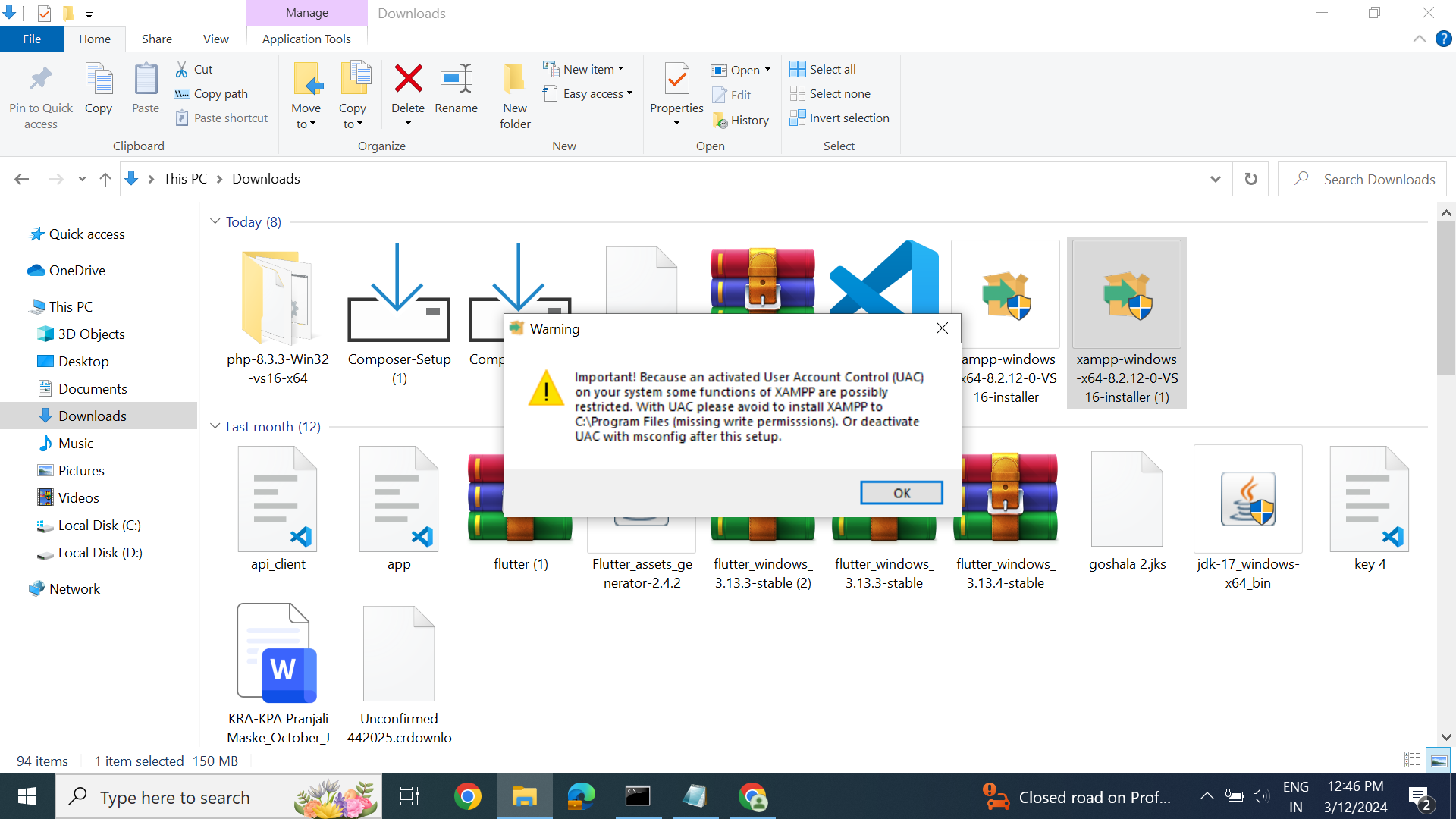This screenshot has width=1456, height=819.
Task: Click the Search Downloads field
Action: point(1362,179)
